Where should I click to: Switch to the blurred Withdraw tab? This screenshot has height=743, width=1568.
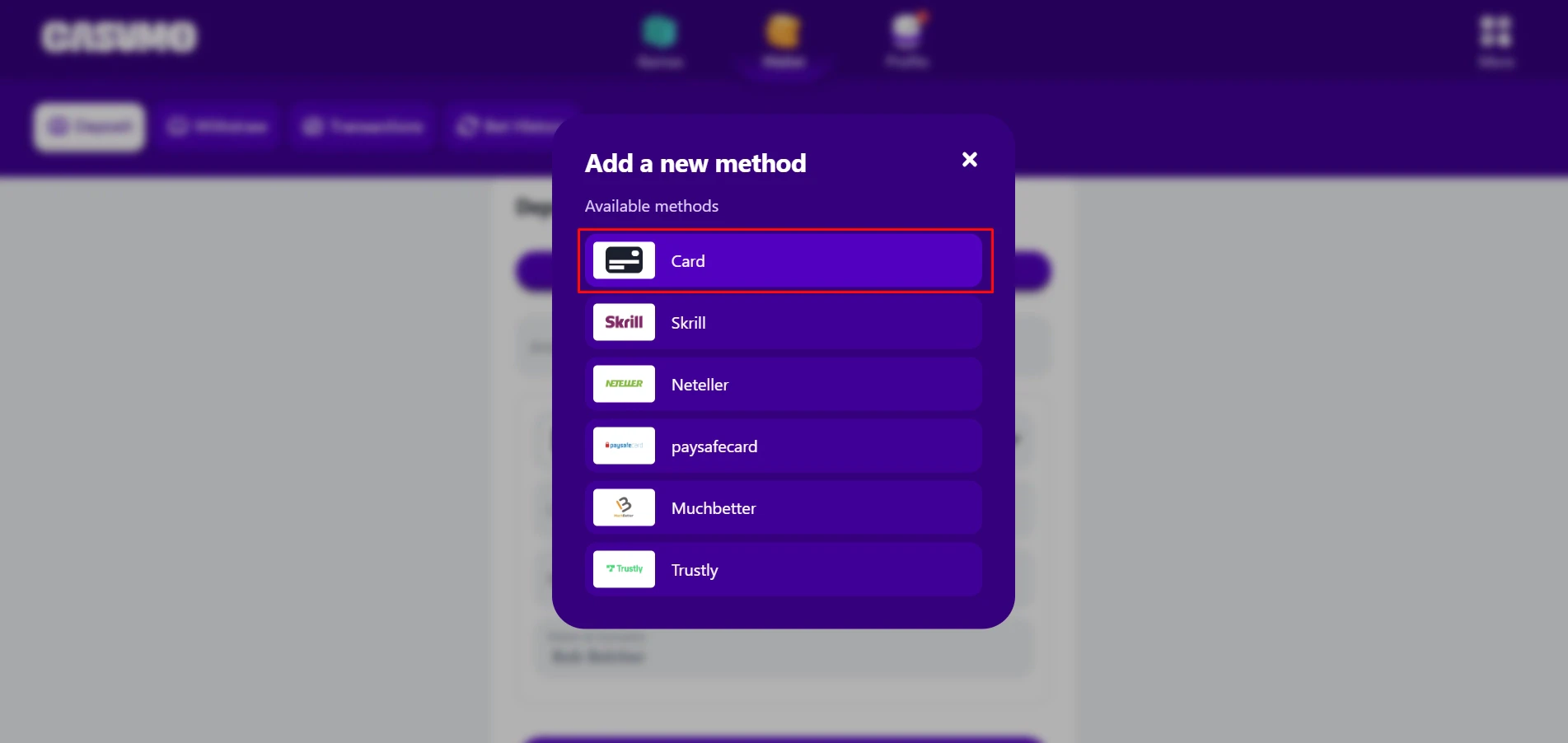(x=218, y=127)
